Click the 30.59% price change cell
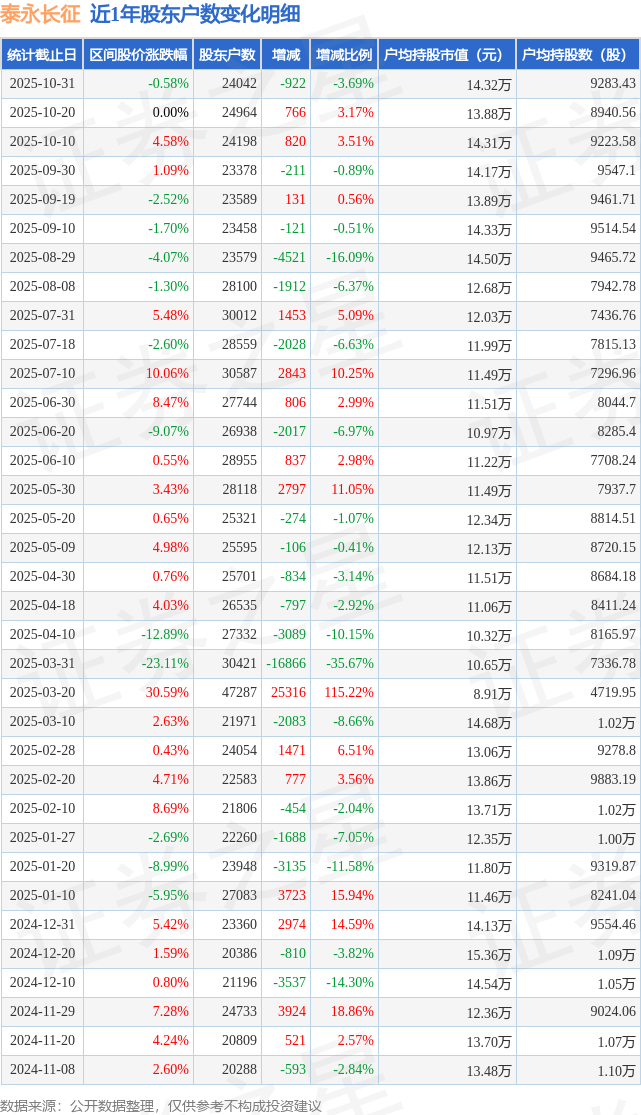The width and height of the screenshot is (641, 1115). coord(167,693)
